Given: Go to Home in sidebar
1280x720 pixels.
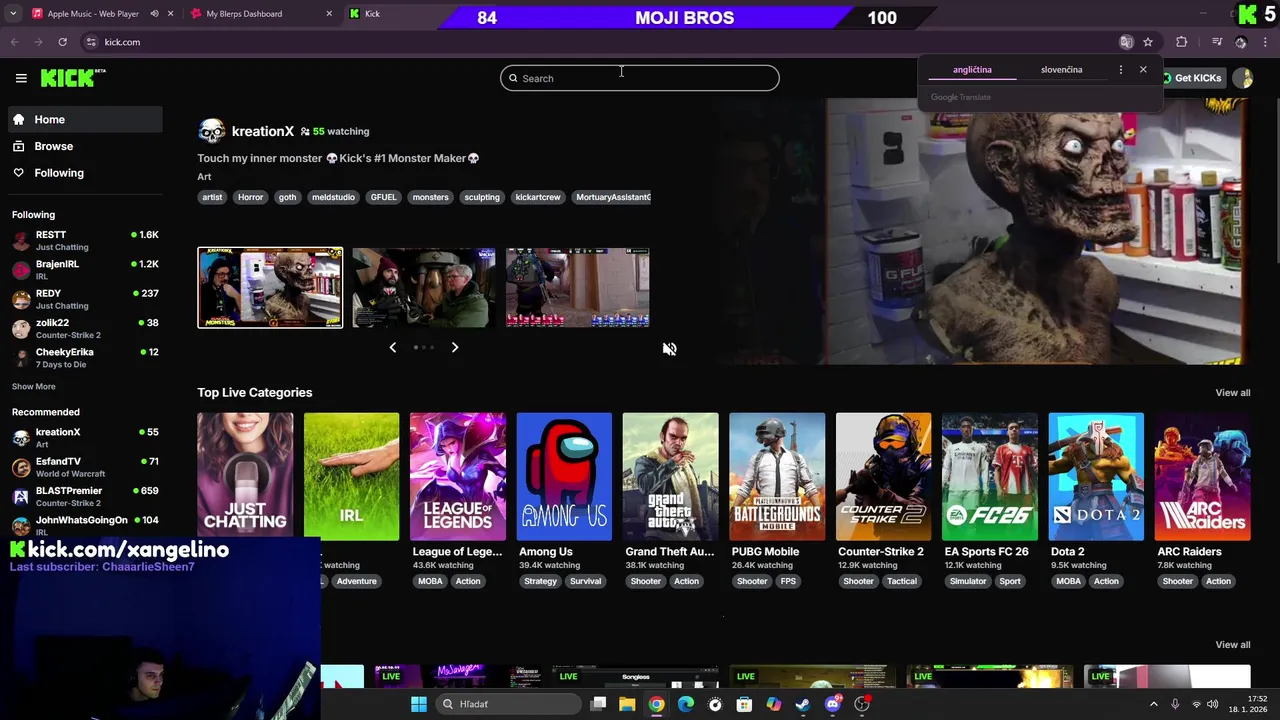Looking at the screenshot, I should (x=85, y=119).
